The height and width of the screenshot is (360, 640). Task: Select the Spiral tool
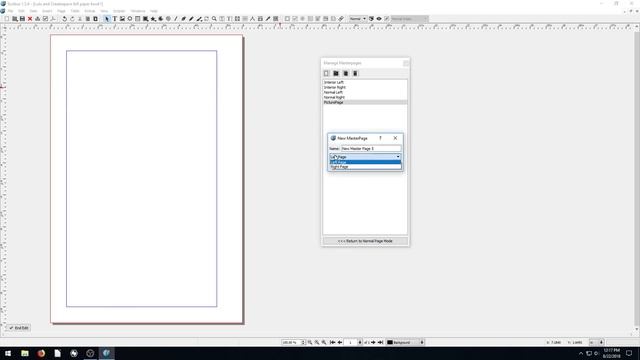tap(168, 19)
